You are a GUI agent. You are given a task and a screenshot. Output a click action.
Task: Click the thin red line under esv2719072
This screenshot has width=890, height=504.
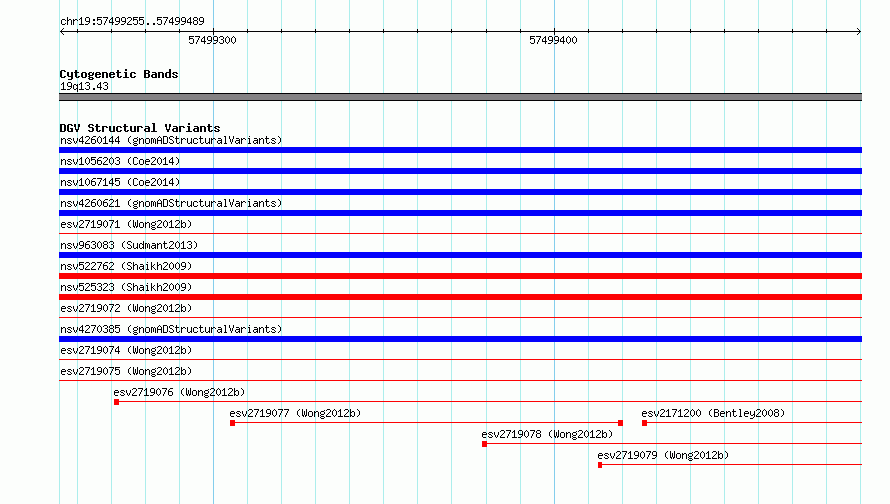coord(460,317)
